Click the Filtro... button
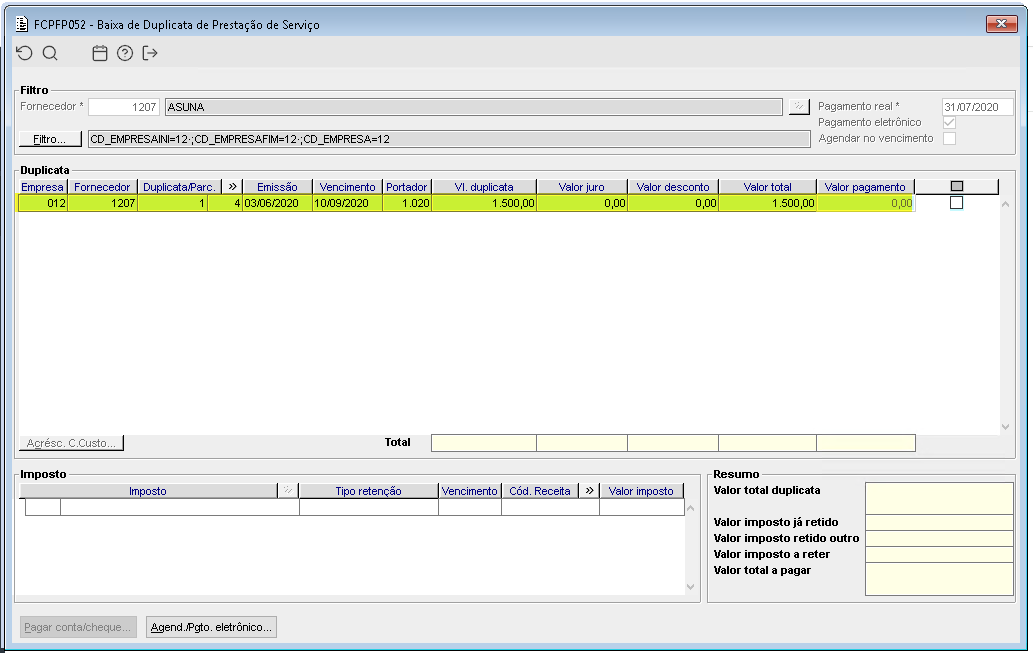The width and height of the screenshot is (1033, 653). (x=50, y=139)
